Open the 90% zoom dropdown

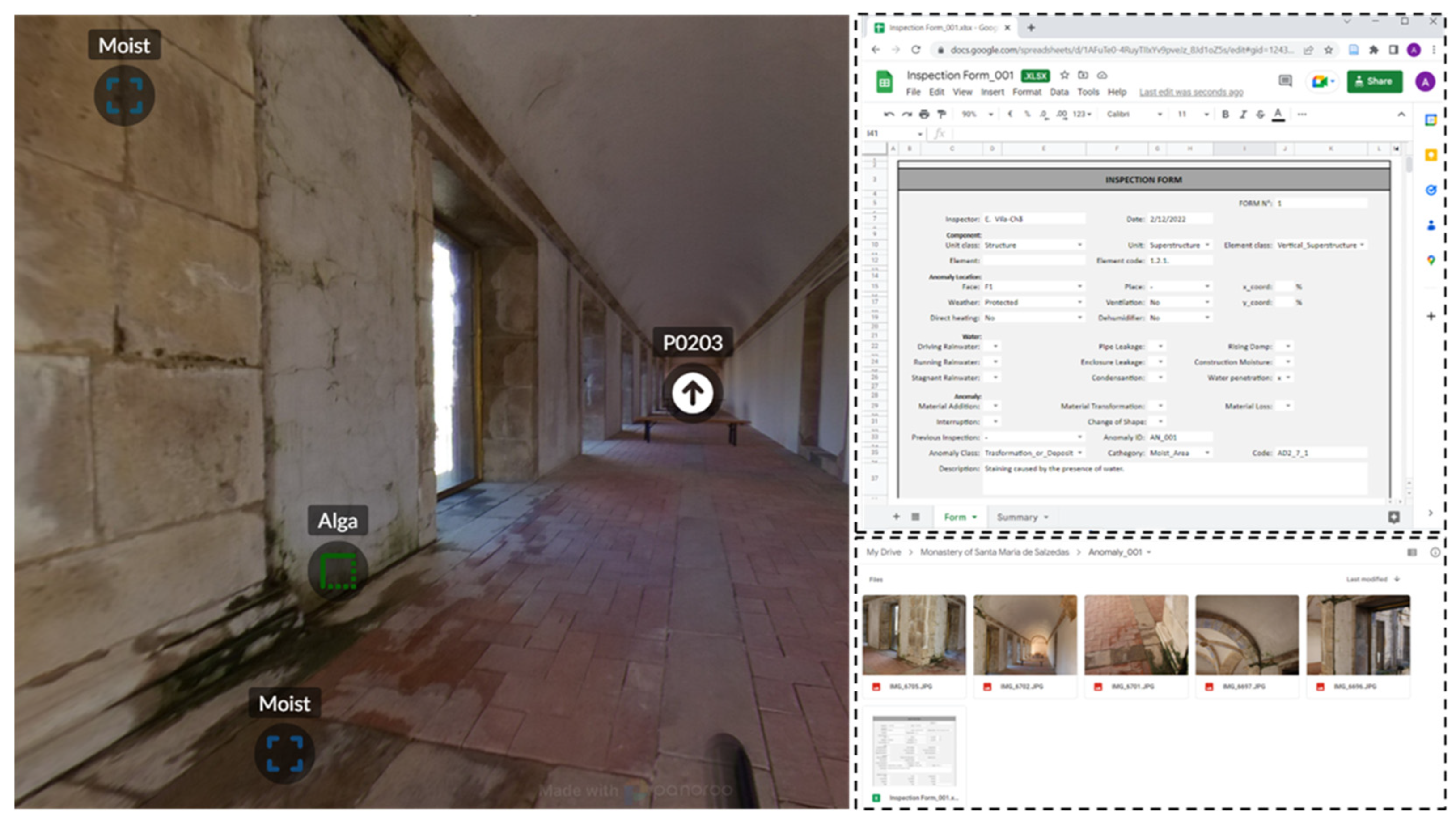(977, 114)
